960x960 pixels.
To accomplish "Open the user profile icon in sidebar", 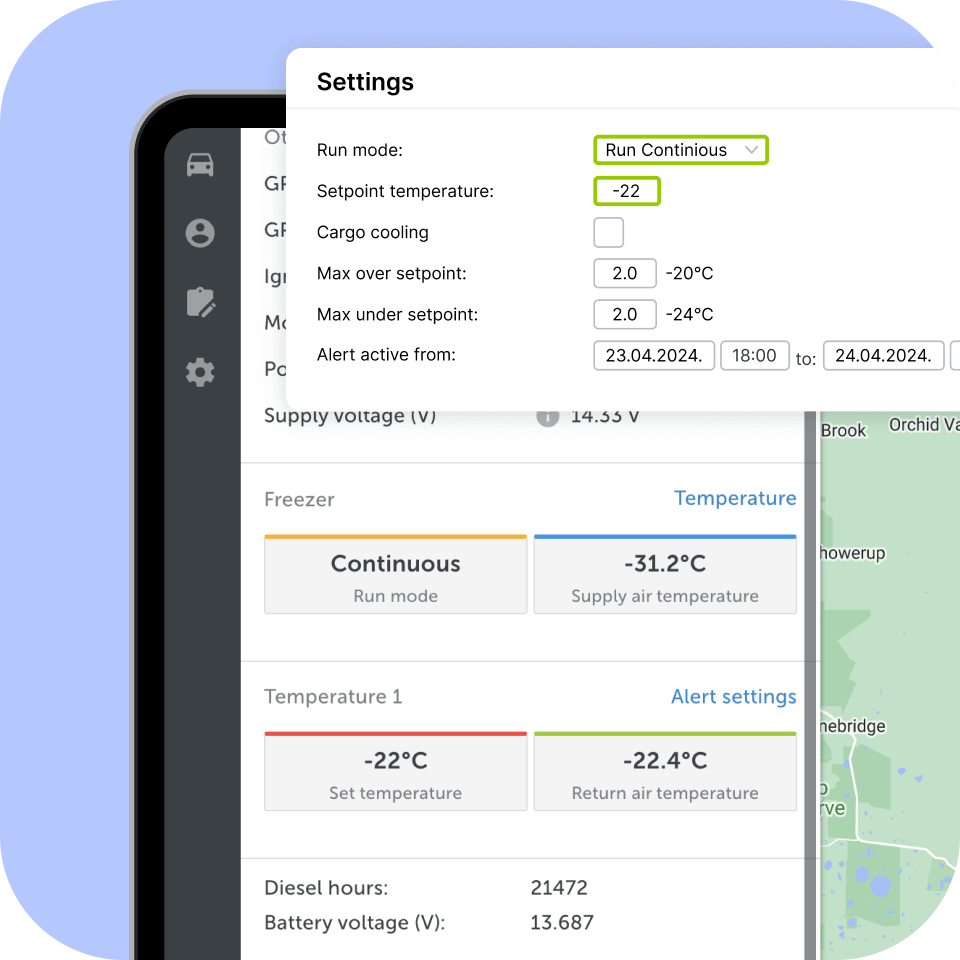I will (200, 233).
